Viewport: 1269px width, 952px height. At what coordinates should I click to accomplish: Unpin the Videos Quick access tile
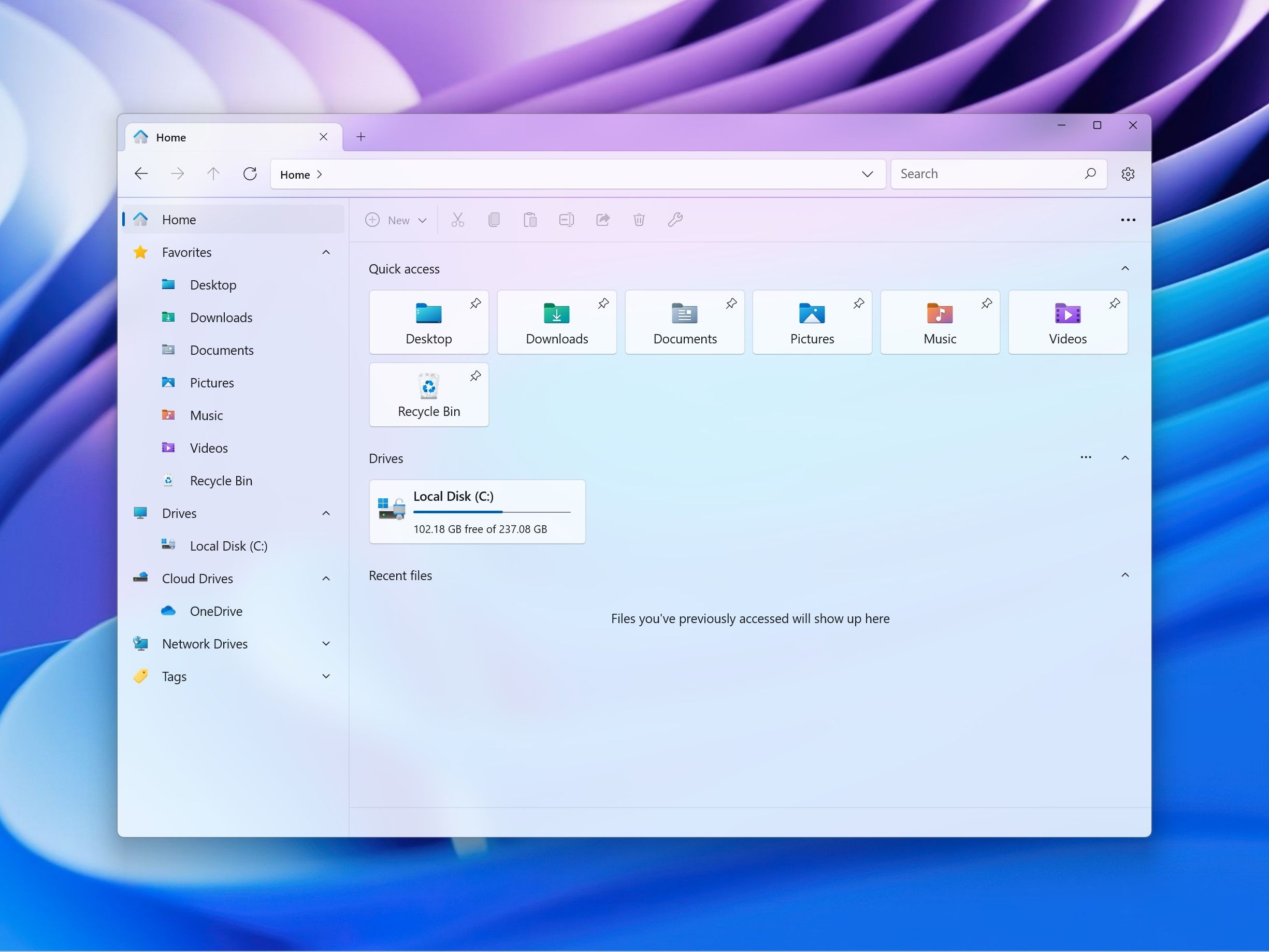click(1114, 304)
